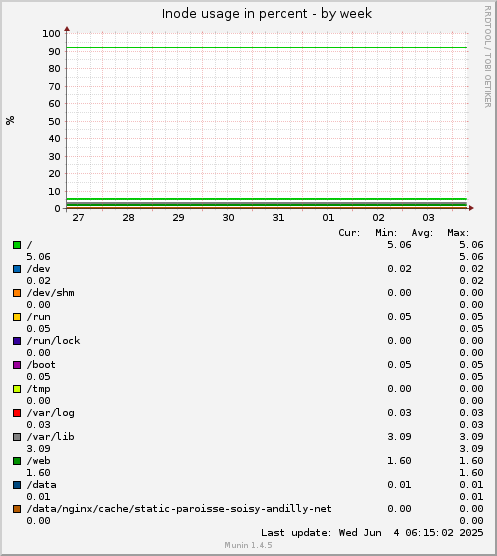Image resolution: width=497 pixels, height=556 pixels.
Task: Click the green swatch for / filesystem
Action: click(17, 245)
